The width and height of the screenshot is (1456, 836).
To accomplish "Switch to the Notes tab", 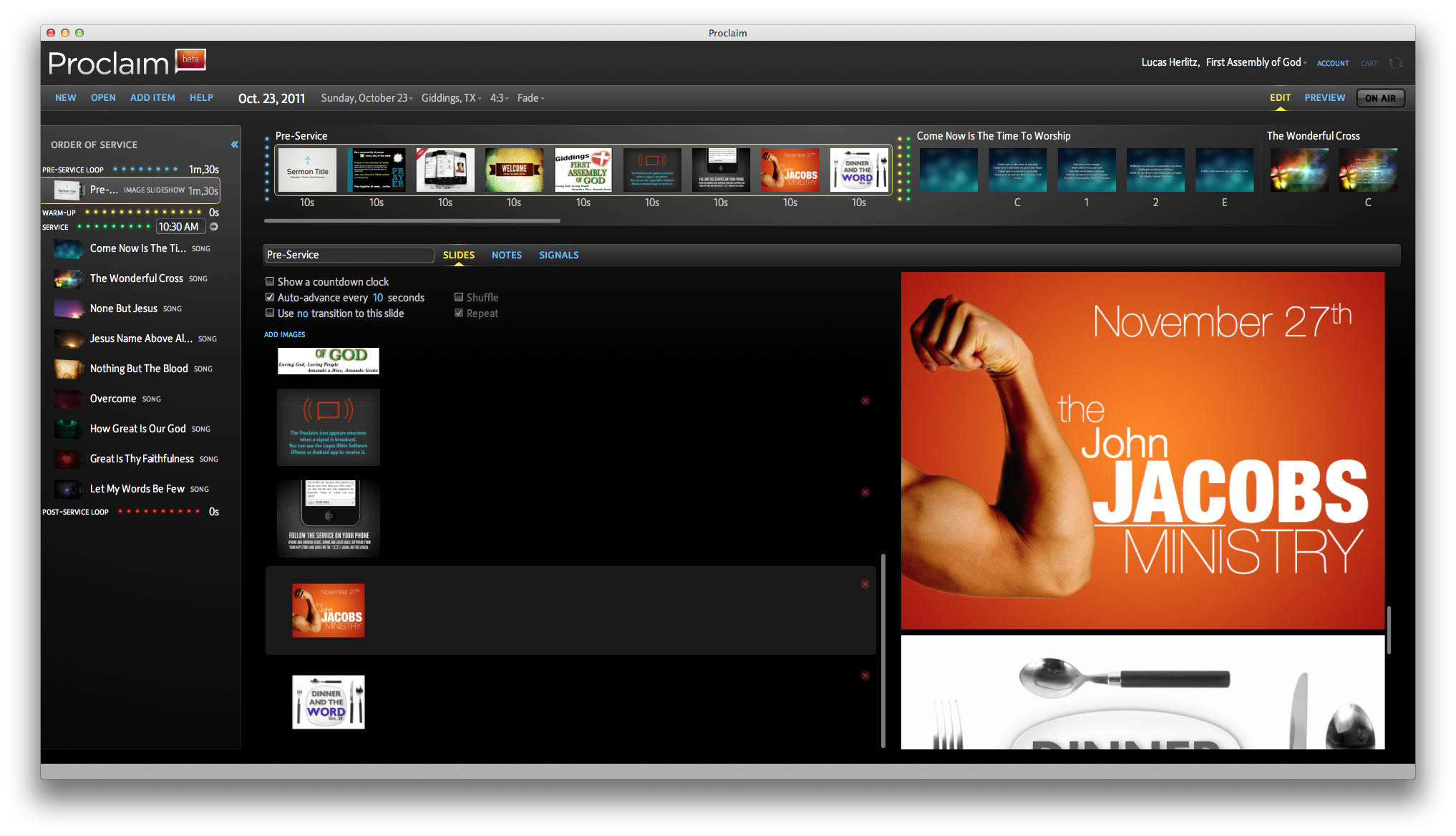I will (506, 255).
